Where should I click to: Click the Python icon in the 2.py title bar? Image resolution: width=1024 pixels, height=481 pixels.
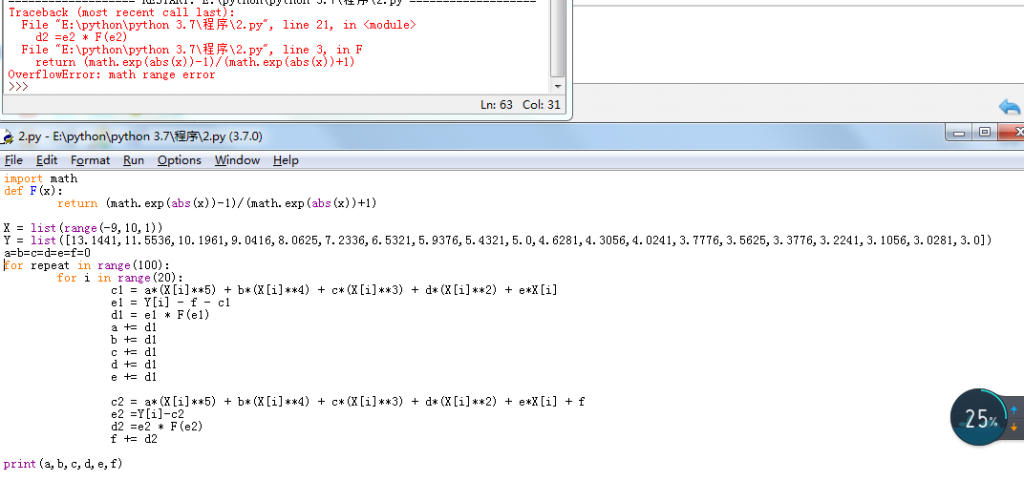click(x=9, y=136)
